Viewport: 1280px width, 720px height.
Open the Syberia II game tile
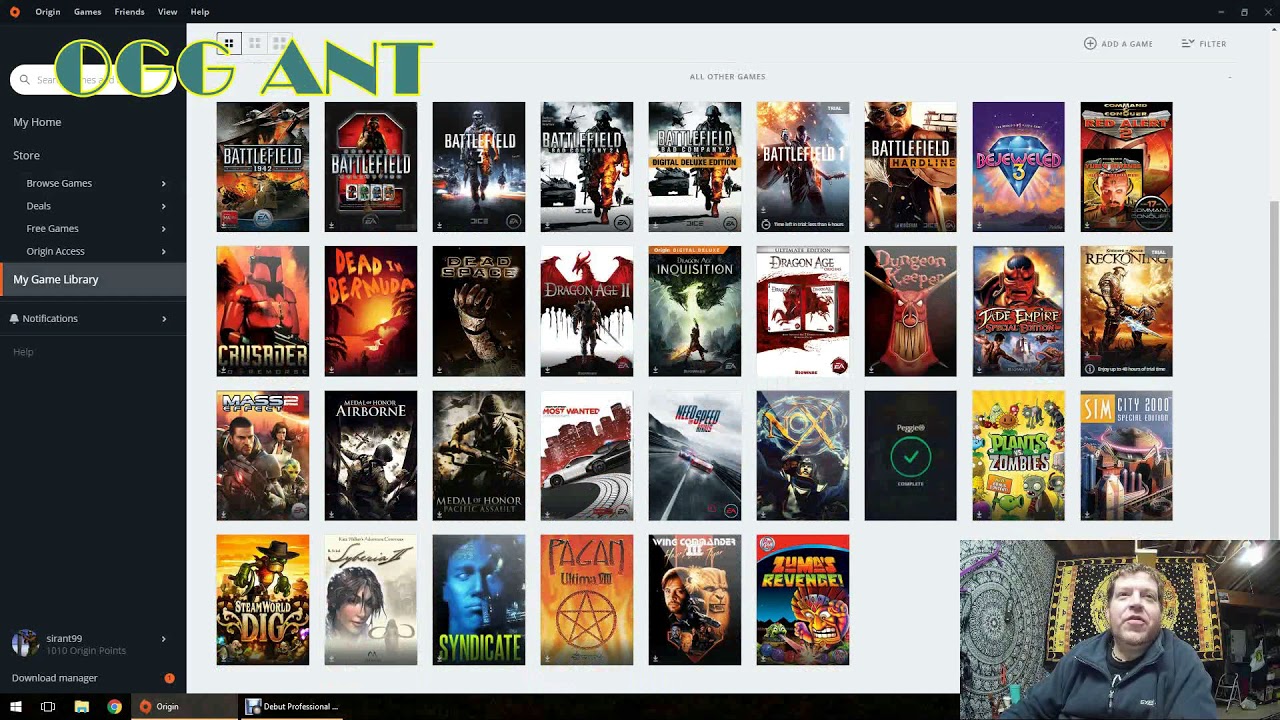(x=371, y=600)
